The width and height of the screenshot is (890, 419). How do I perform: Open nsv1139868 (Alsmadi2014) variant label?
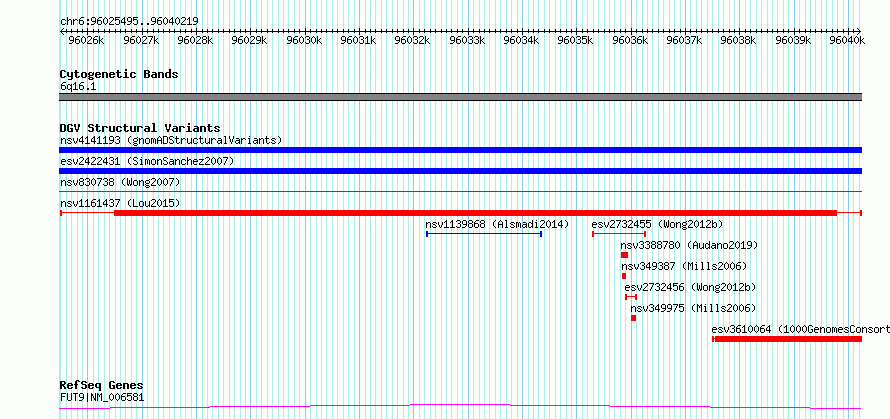(497, 224)
